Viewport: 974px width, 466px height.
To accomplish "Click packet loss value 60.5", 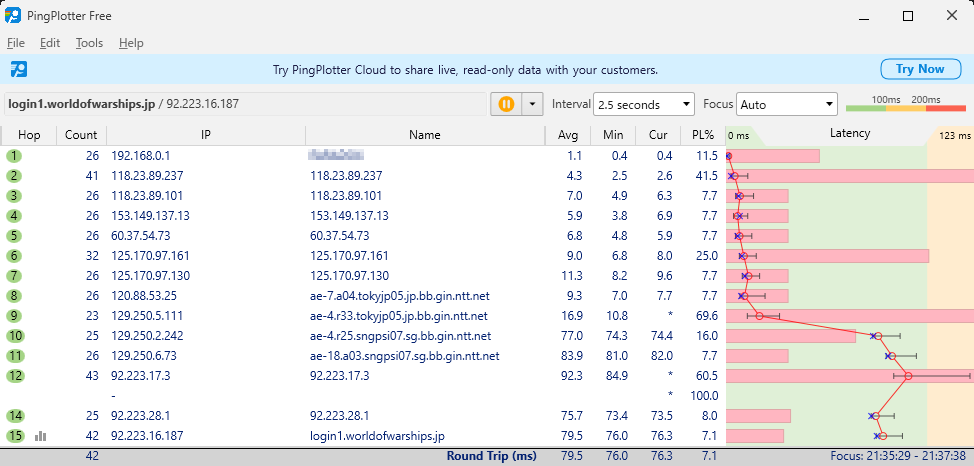I will click(x=707, y=376).
